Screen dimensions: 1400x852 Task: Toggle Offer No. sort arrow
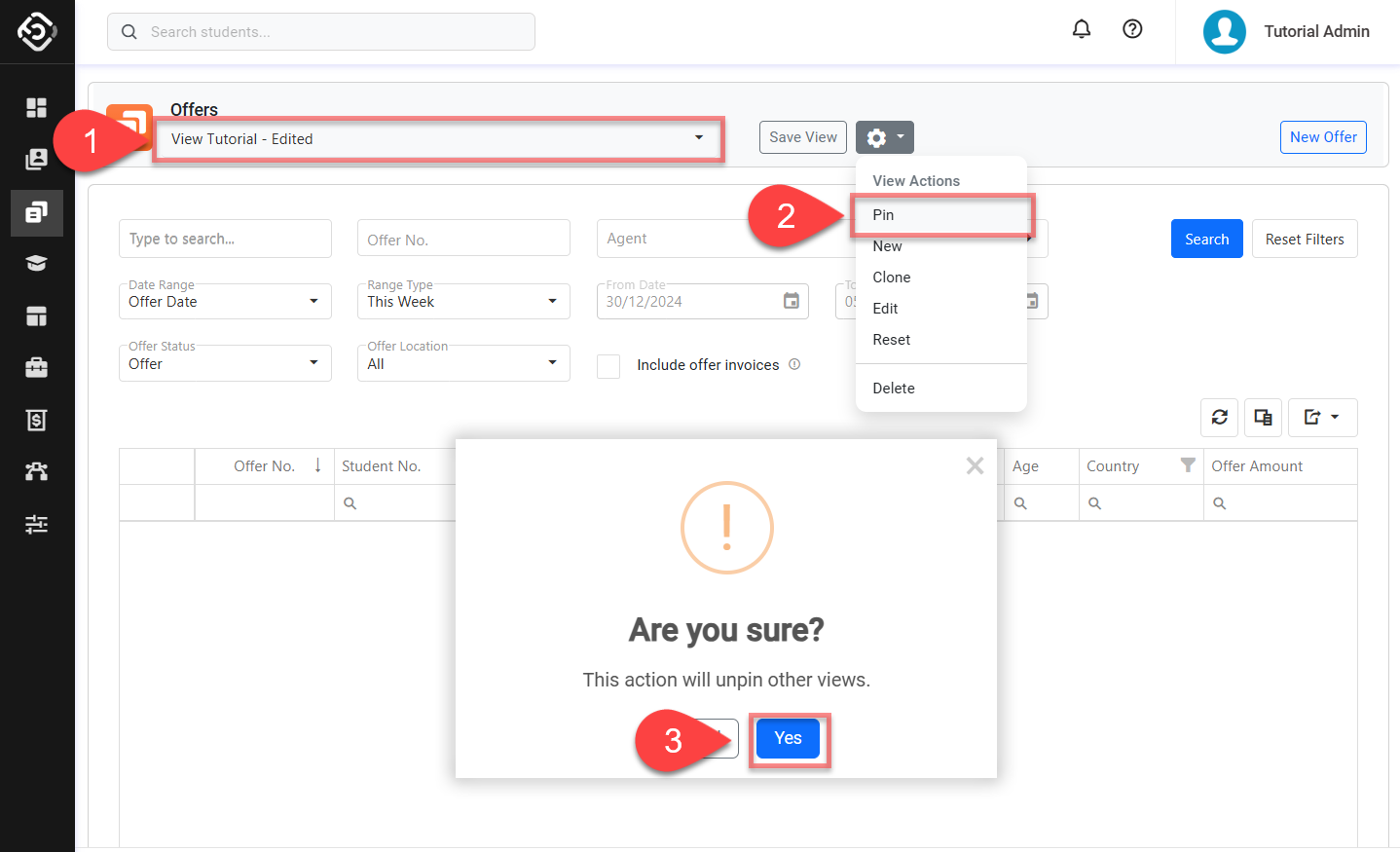pyautogui.click(x=317, y=465)
